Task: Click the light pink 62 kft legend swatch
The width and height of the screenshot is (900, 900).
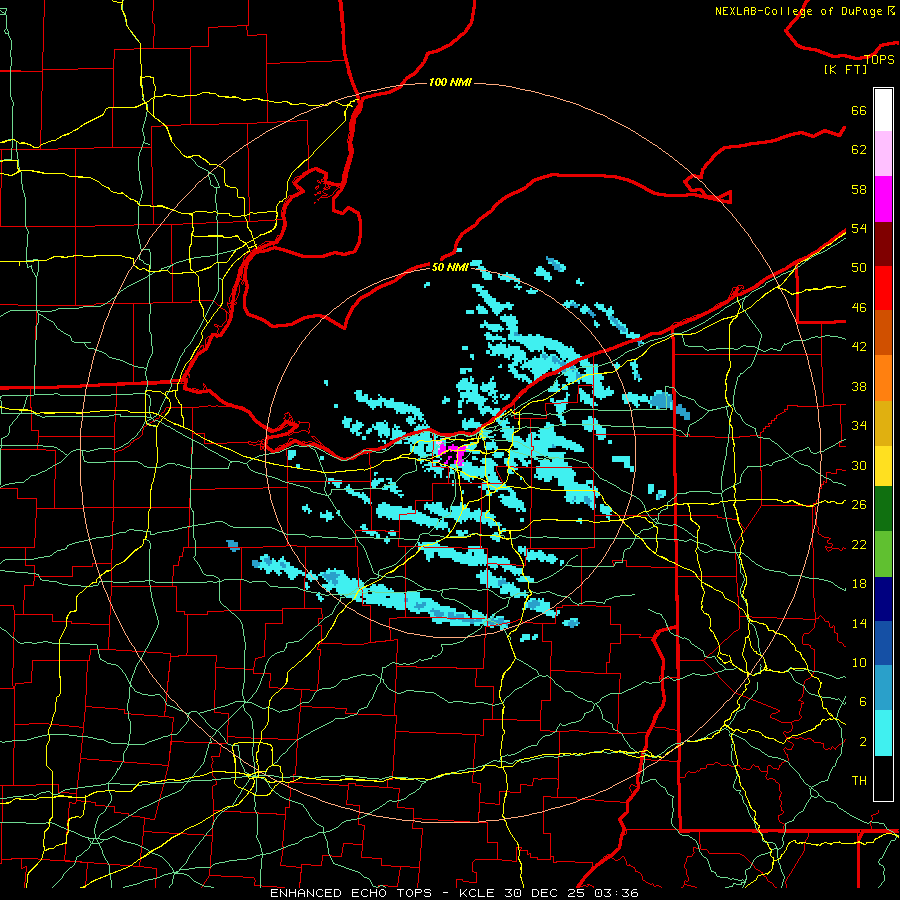Action: click(883, 154)
